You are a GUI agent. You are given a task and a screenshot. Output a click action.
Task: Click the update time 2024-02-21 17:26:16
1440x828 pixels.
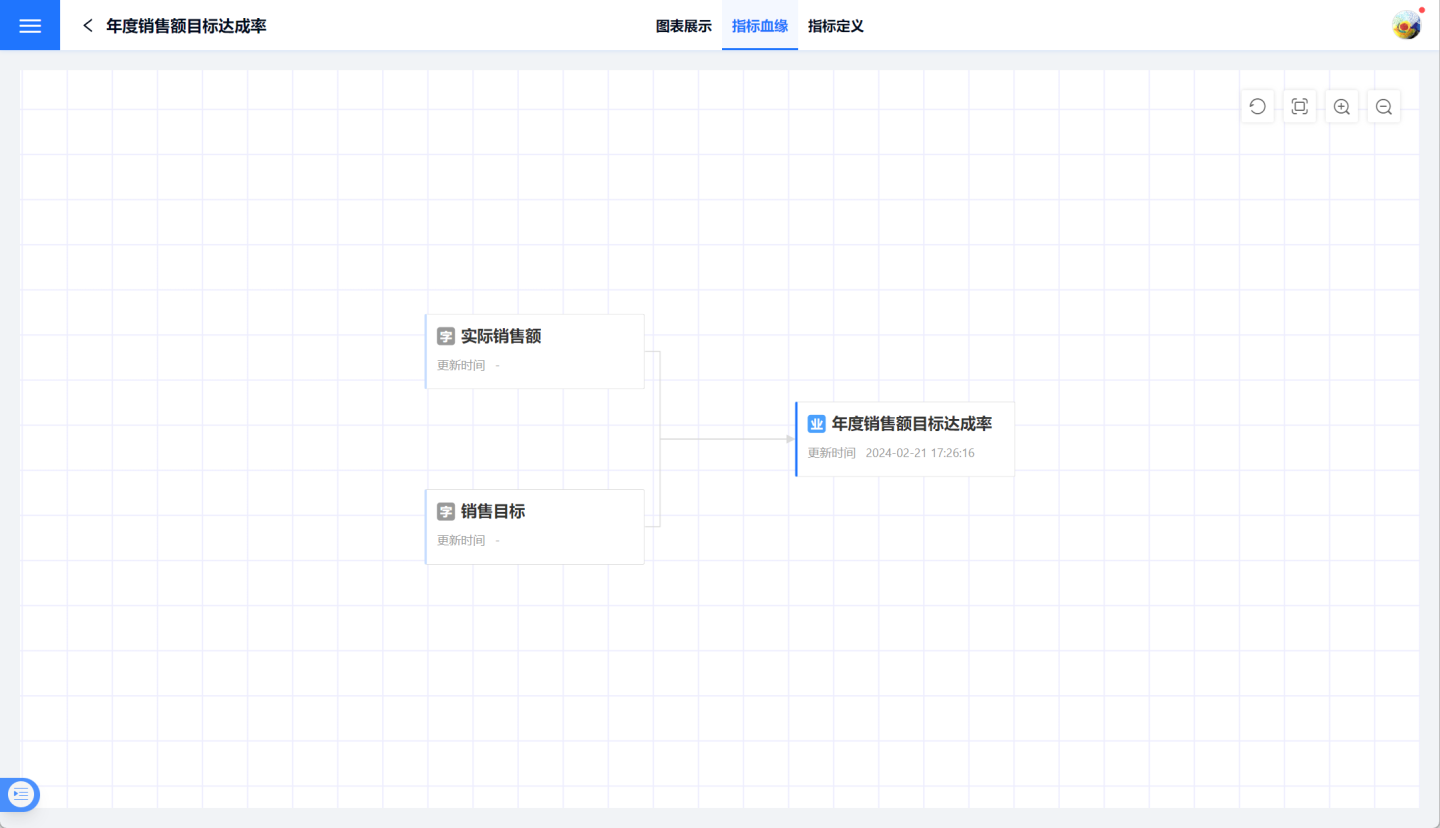(x=920, y=453)
